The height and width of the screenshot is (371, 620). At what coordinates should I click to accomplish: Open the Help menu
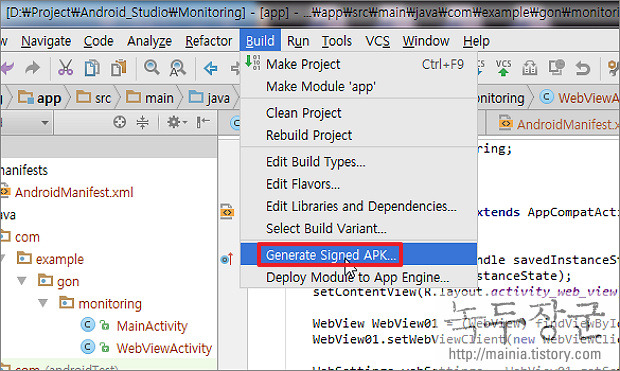476,41
